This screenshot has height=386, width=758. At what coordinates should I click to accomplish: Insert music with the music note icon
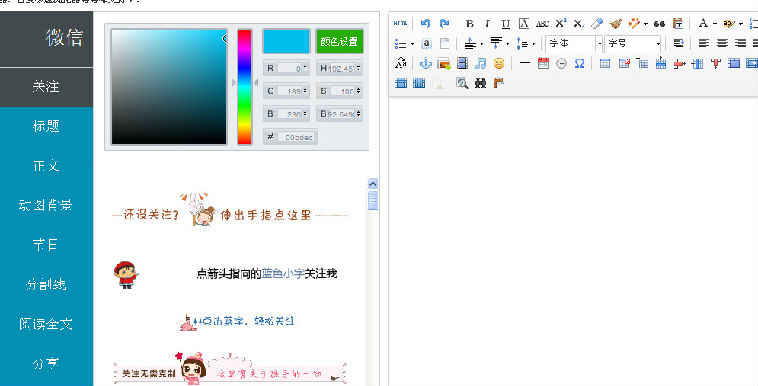click(x=481, y=63)
